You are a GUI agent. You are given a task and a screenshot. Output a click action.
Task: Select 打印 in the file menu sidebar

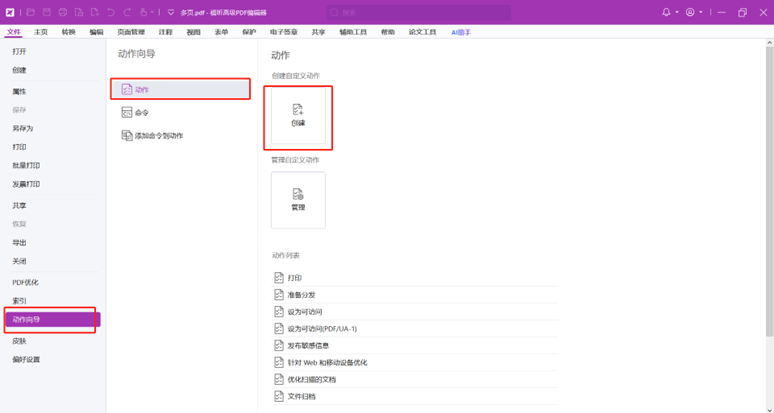click(x=19, y=147)
